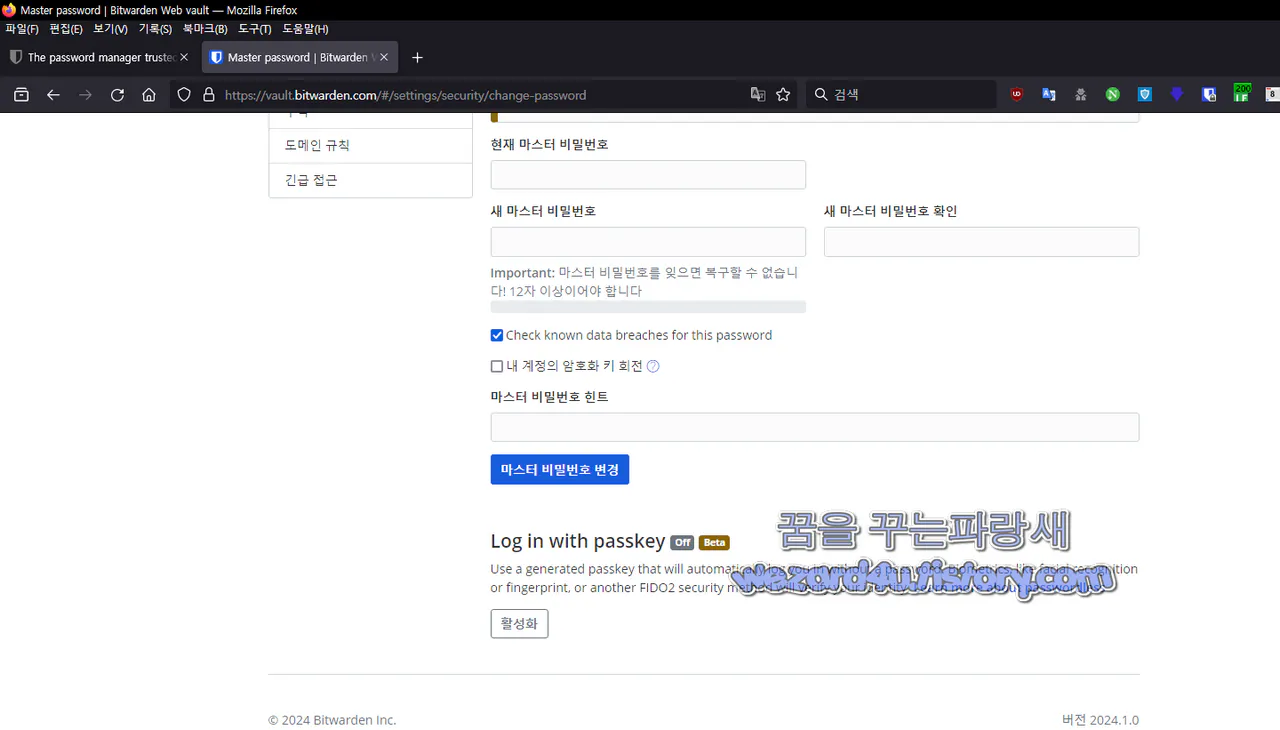Click the translate extension icon in the toolbar
This screenshot has height=730, width=1280.
1048,94
